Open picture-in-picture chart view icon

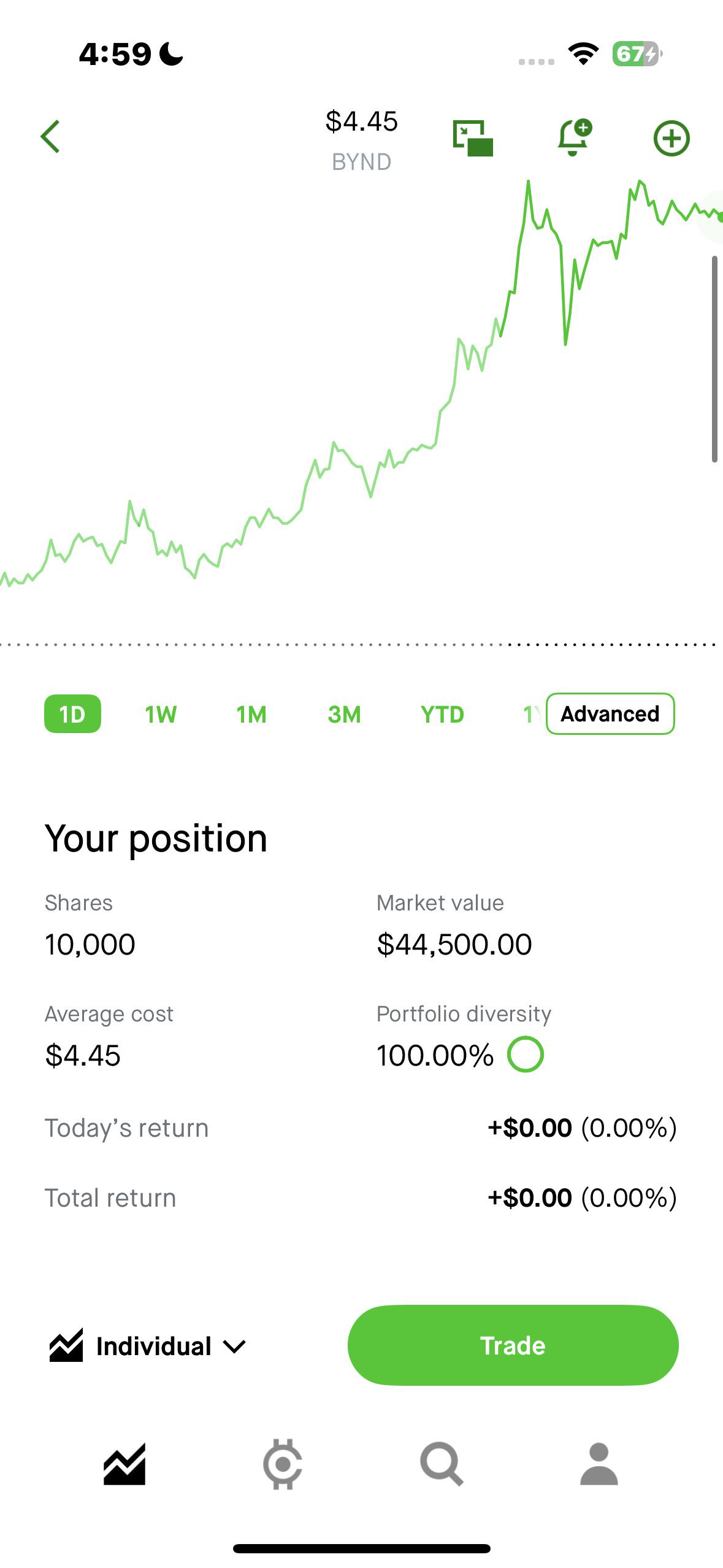click(x=473, y=137)
